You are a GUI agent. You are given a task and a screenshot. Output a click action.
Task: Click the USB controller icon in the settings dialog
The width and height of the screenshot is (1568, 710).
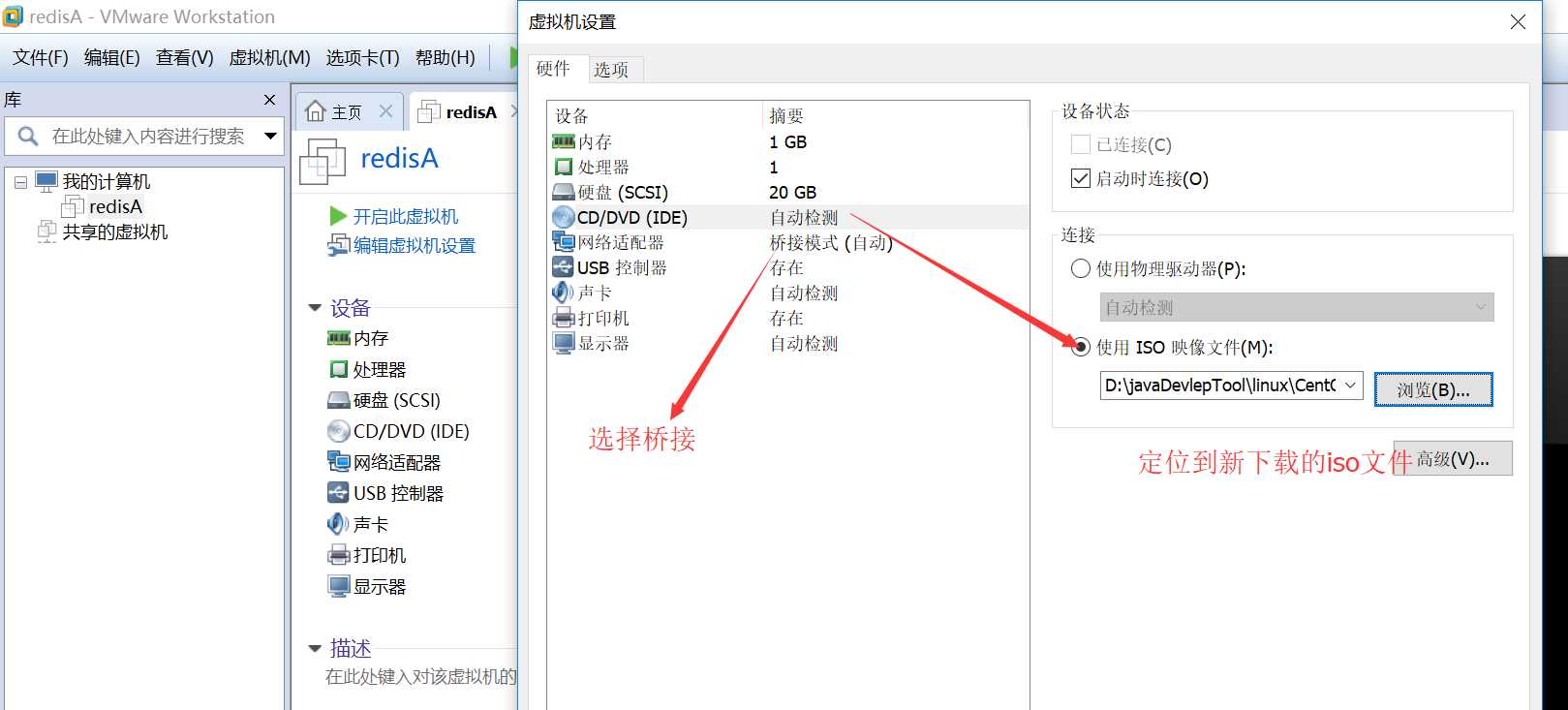[x=563, y=267]
